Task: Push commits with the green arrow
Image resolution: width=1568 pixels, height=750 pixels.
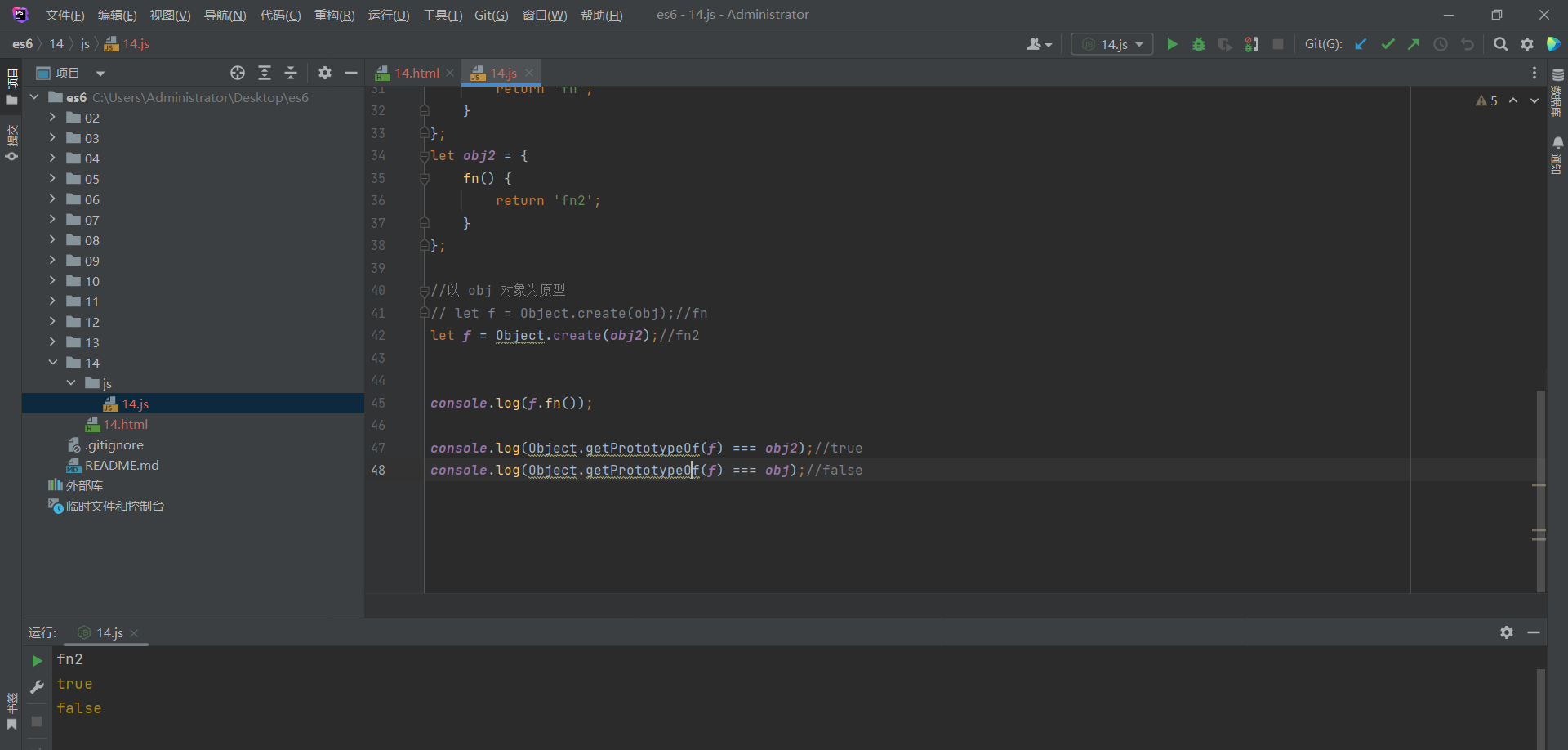Action: 1414,44
